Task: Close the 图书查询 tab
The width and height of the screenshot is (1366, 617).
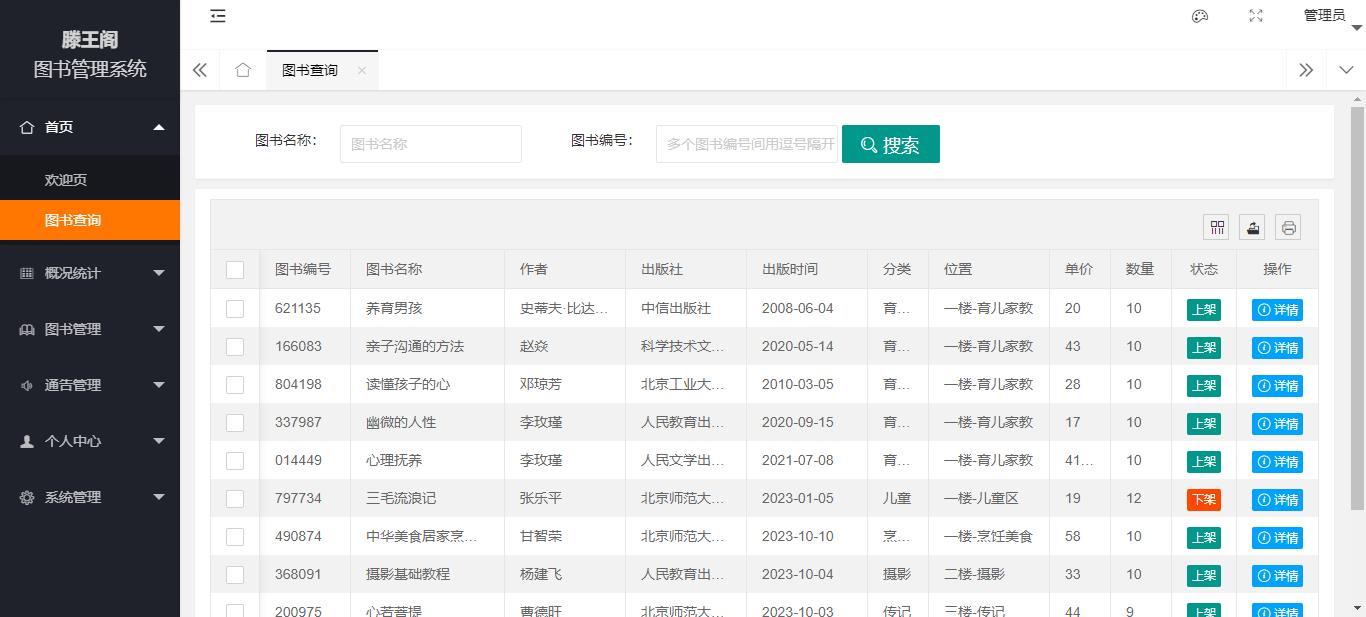Action: (x=362, y=70)
